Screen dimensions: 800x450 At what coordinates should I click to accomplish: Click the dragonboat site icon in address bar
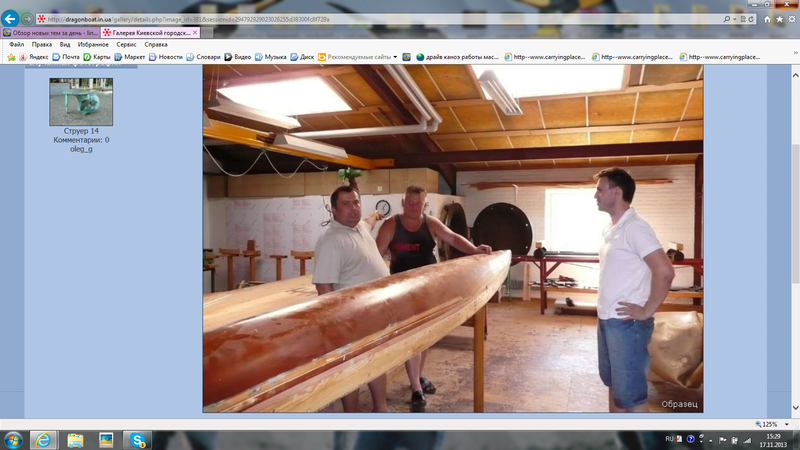click(41, 19)
